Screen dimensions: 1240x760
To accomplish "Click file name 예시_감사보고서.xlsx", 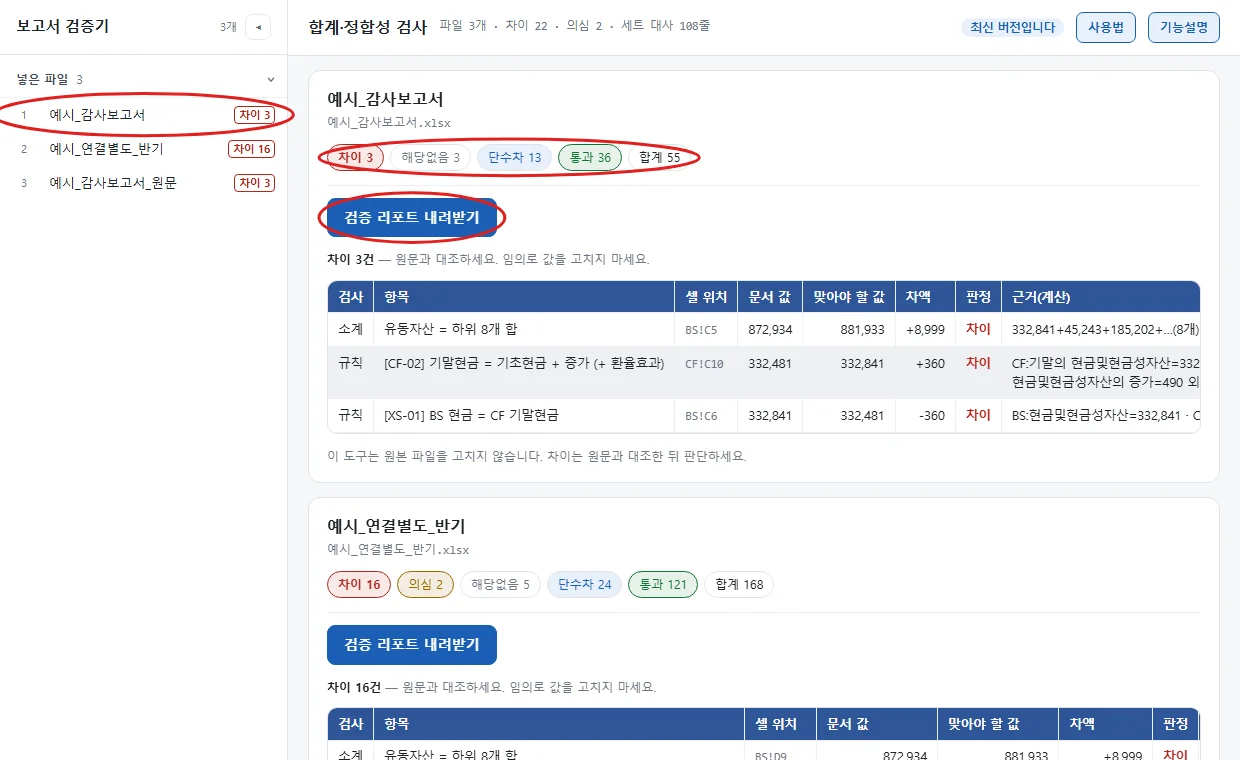I will 389,122.
